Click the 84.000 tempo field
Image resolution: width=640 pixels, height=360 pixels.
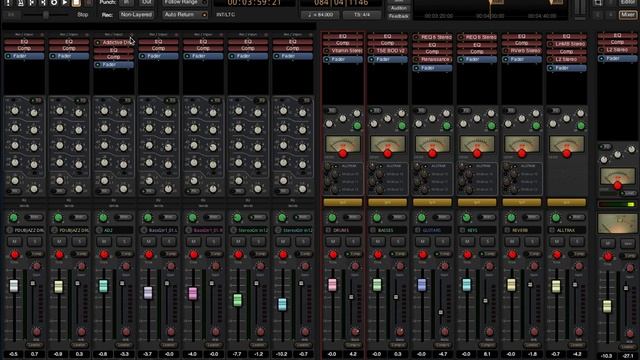pos(320,15)
